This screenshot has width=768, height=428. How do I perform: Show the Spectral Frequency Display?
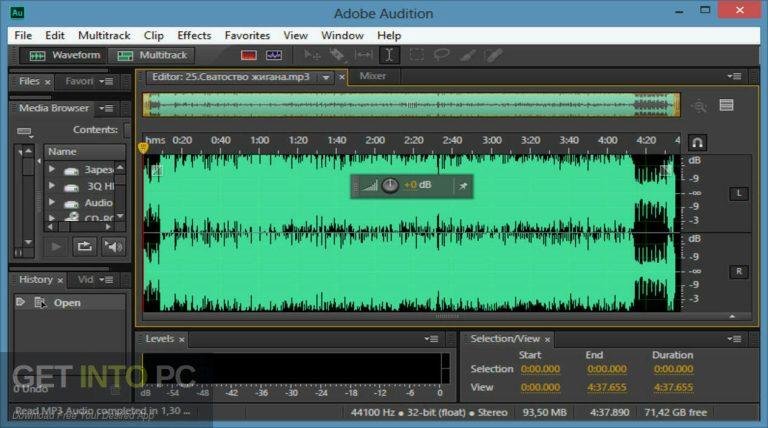249,55
